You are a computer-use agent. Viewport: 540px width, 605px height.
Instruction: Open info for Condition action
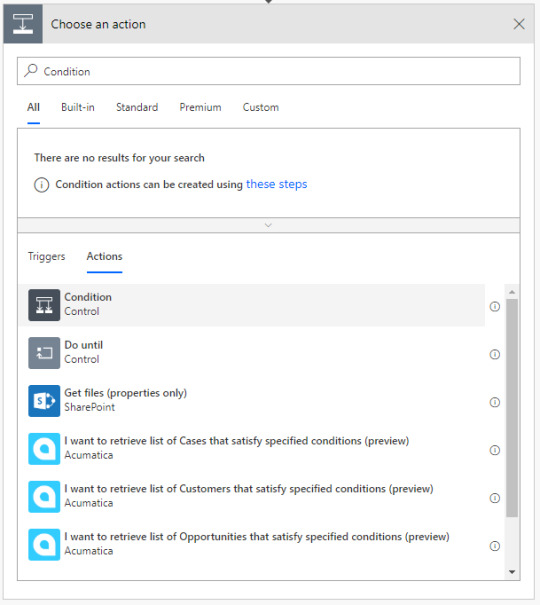coord(494,306)
